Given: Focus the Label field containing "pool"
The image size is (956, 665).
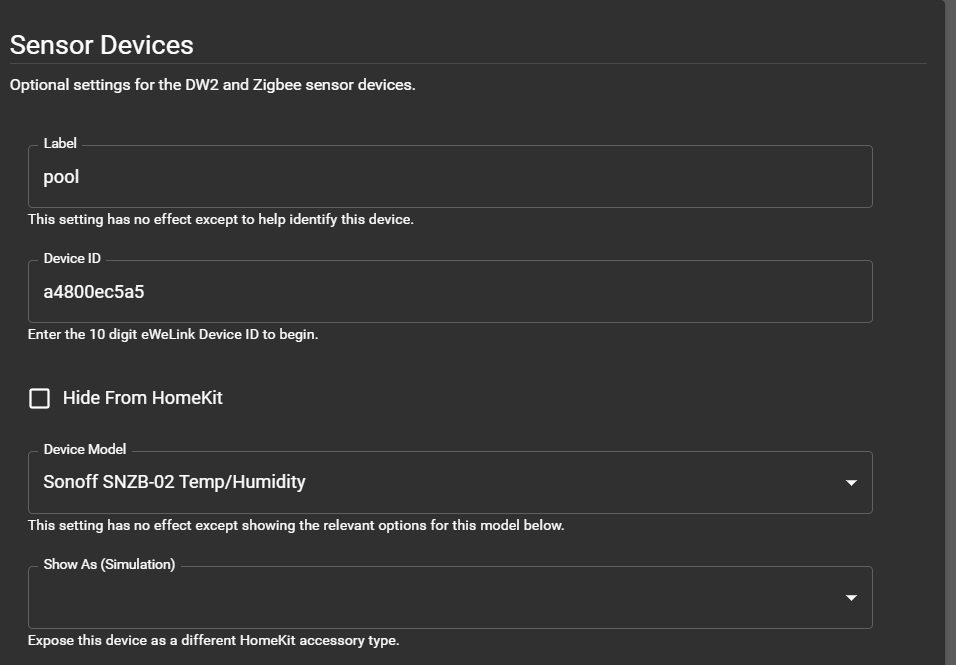Looking at the screenshot, I should 450,177.
